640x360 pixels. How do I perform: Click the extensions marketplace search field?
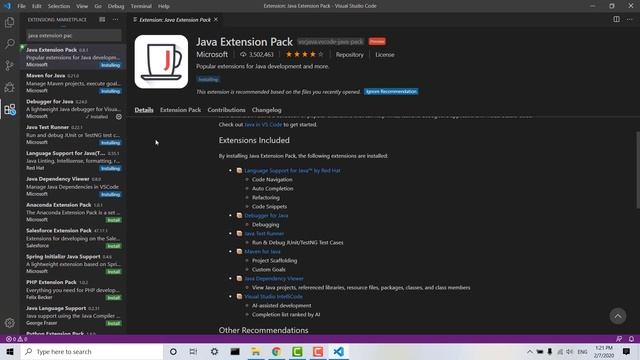click(74, 36)
